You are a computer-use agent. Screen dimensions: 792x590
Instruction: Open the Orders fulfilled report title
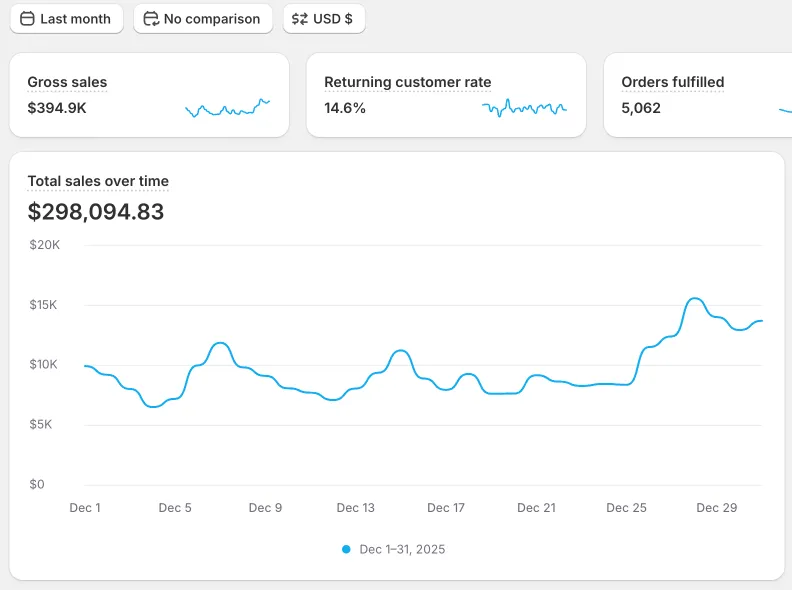(672, 82)
